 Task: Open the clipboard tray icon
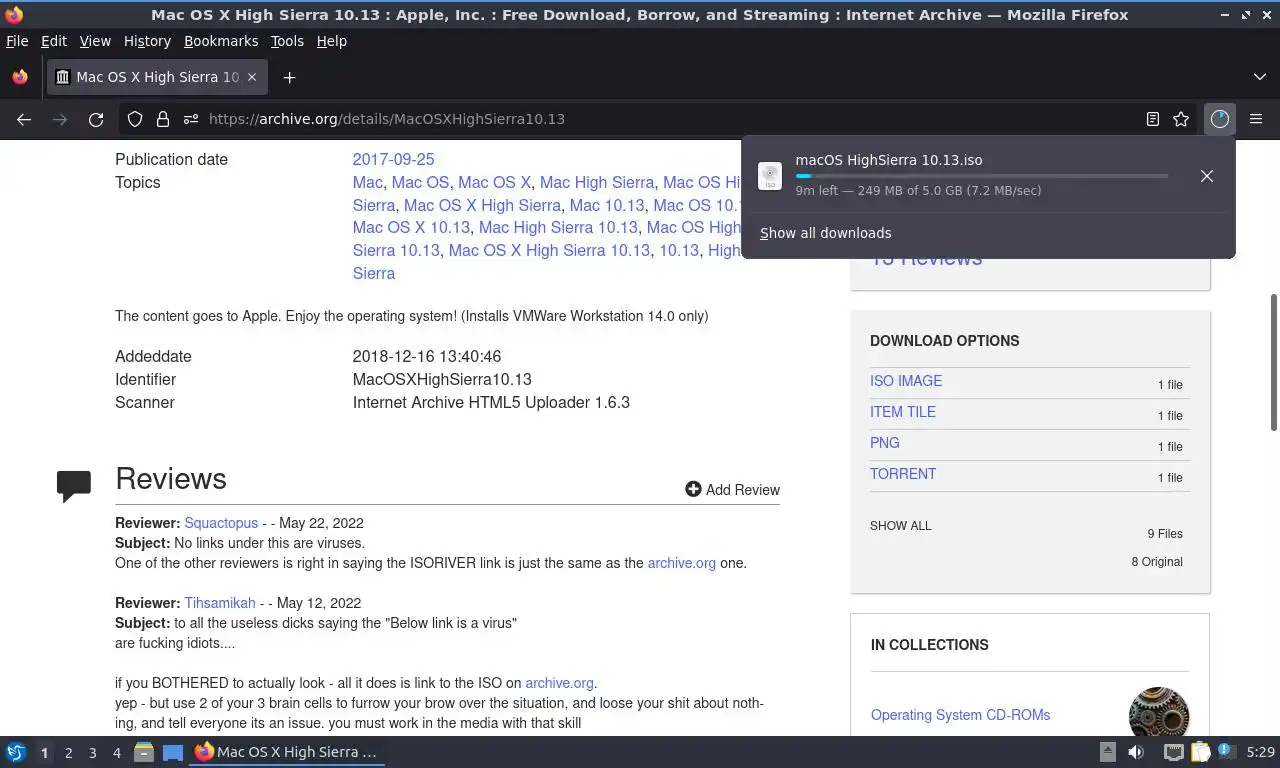(1199, 752)
